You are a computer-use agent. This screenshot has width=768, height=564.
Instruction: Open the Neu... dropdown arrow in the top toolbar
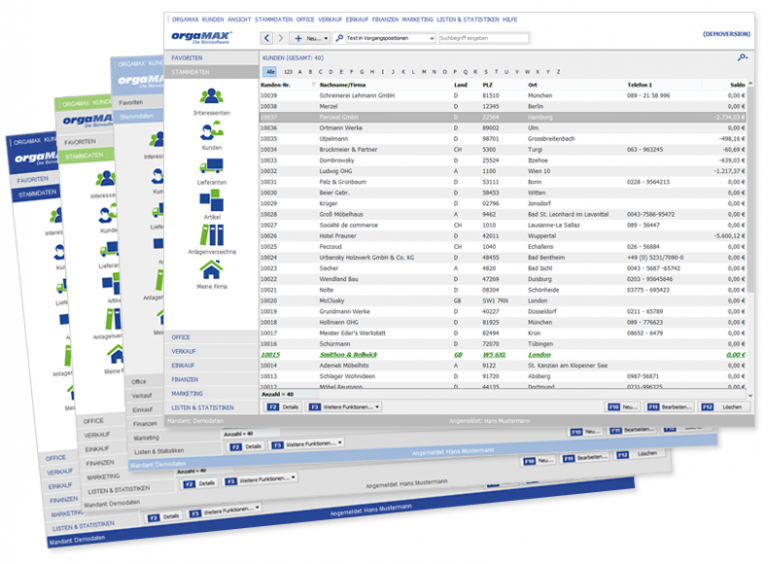[326, 38]
